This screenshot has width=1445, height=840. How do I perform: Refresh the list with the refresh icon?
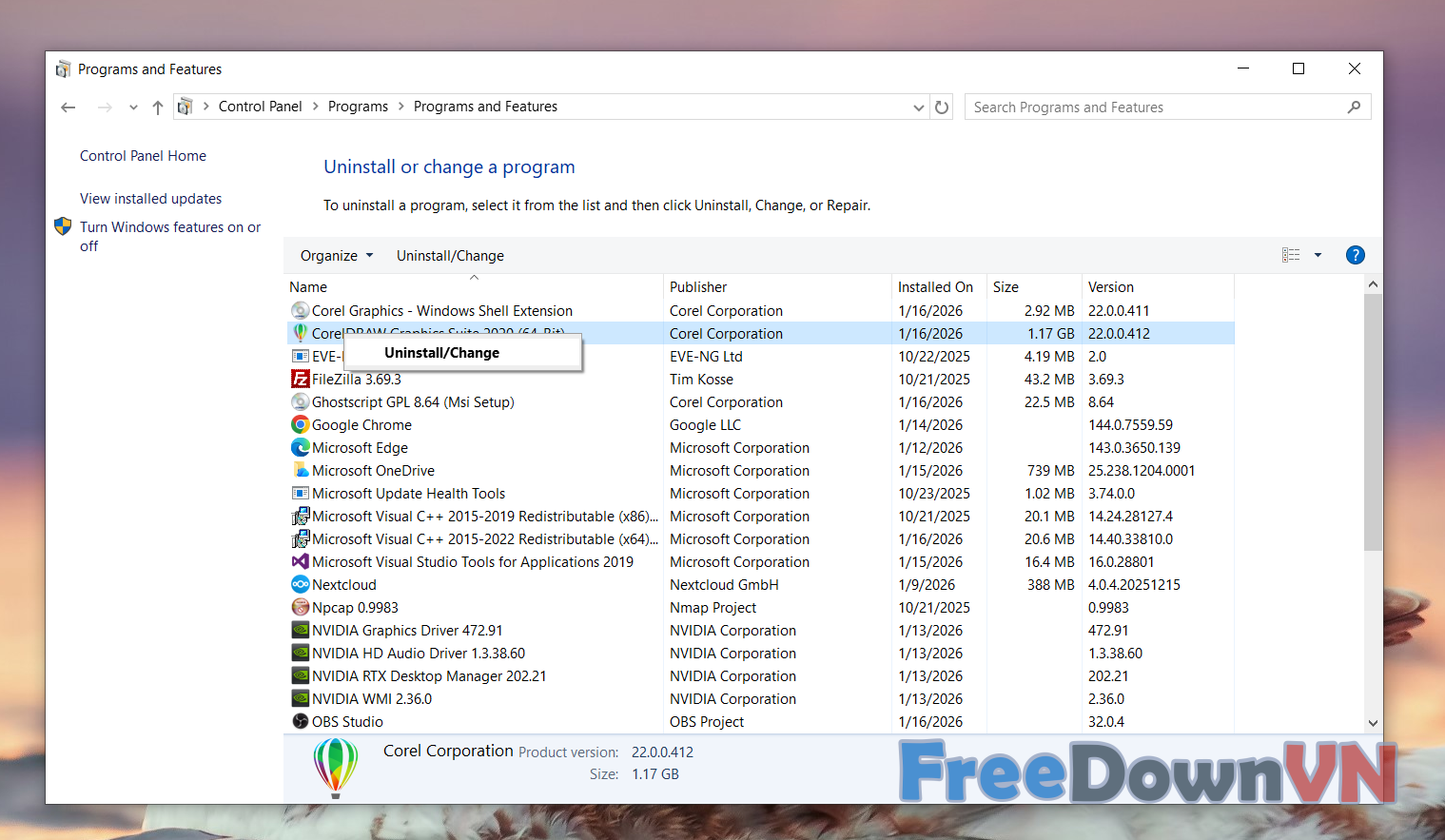[942, 107]
